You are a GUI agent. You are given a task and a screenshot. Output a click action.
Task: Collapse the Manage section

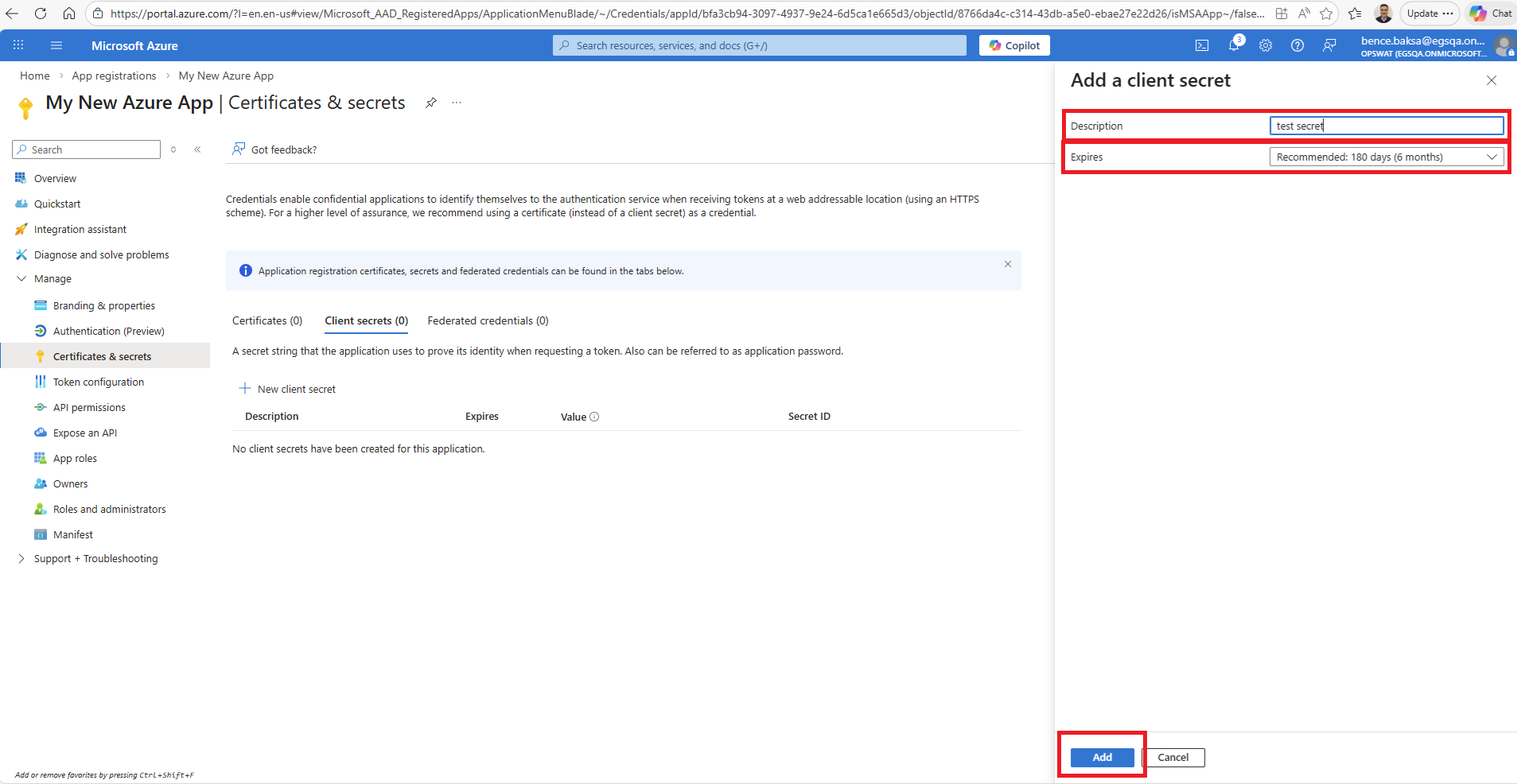tap(21, 279)
